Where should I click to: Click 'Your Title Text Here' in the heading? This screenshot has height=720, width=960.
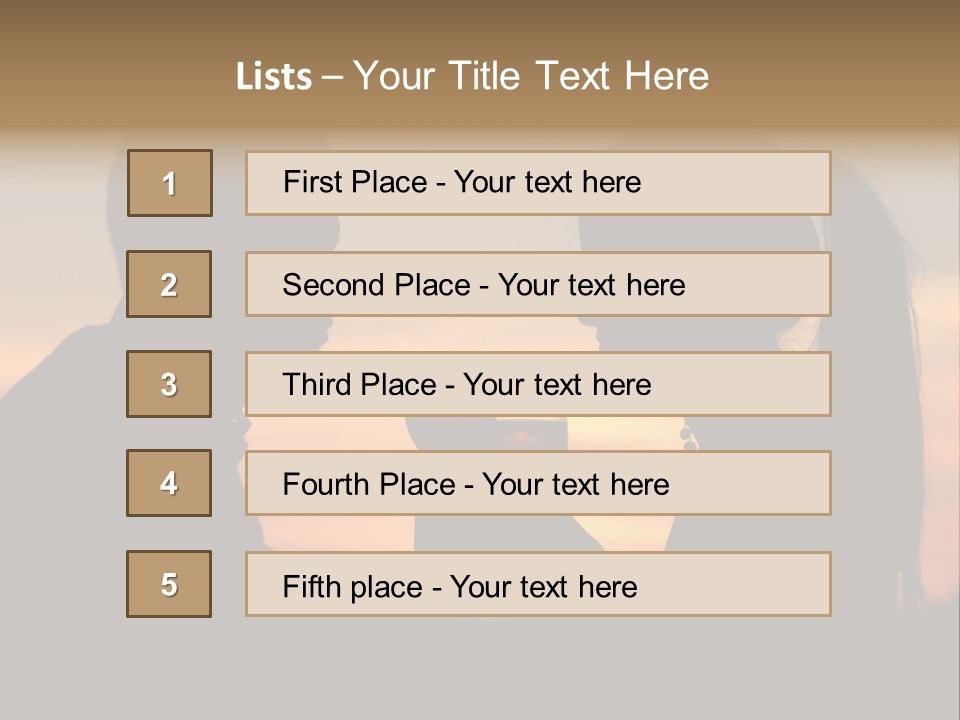tap(531, 76)
